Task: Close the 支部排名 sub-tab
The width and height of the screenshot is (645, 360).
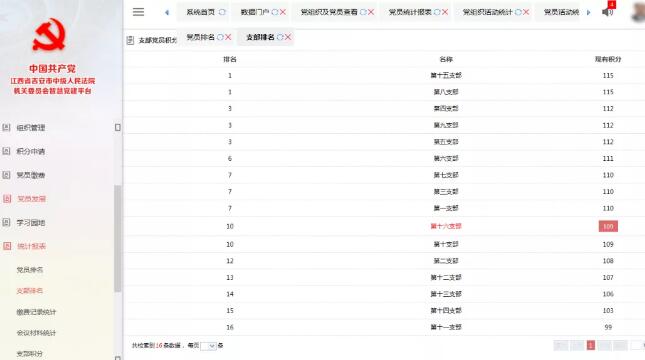Action: (288, 37)
